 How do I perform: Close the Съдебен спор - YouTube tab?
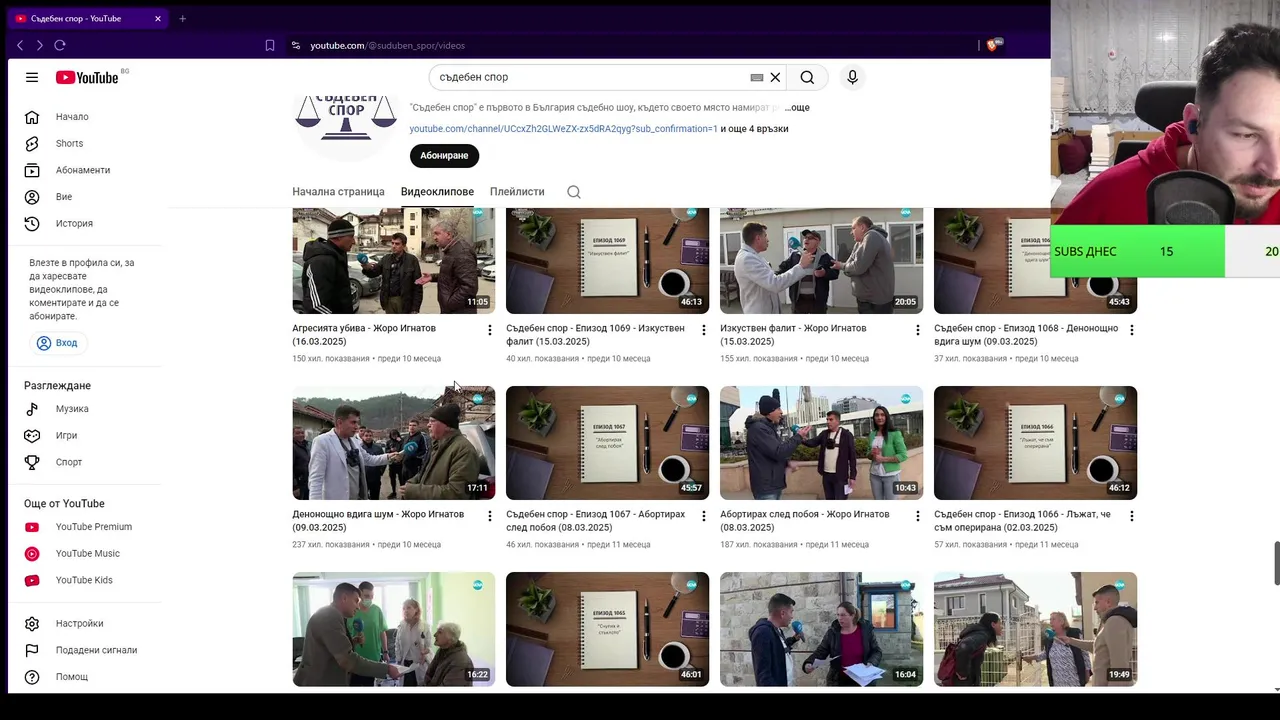click(x=158, y=18)
